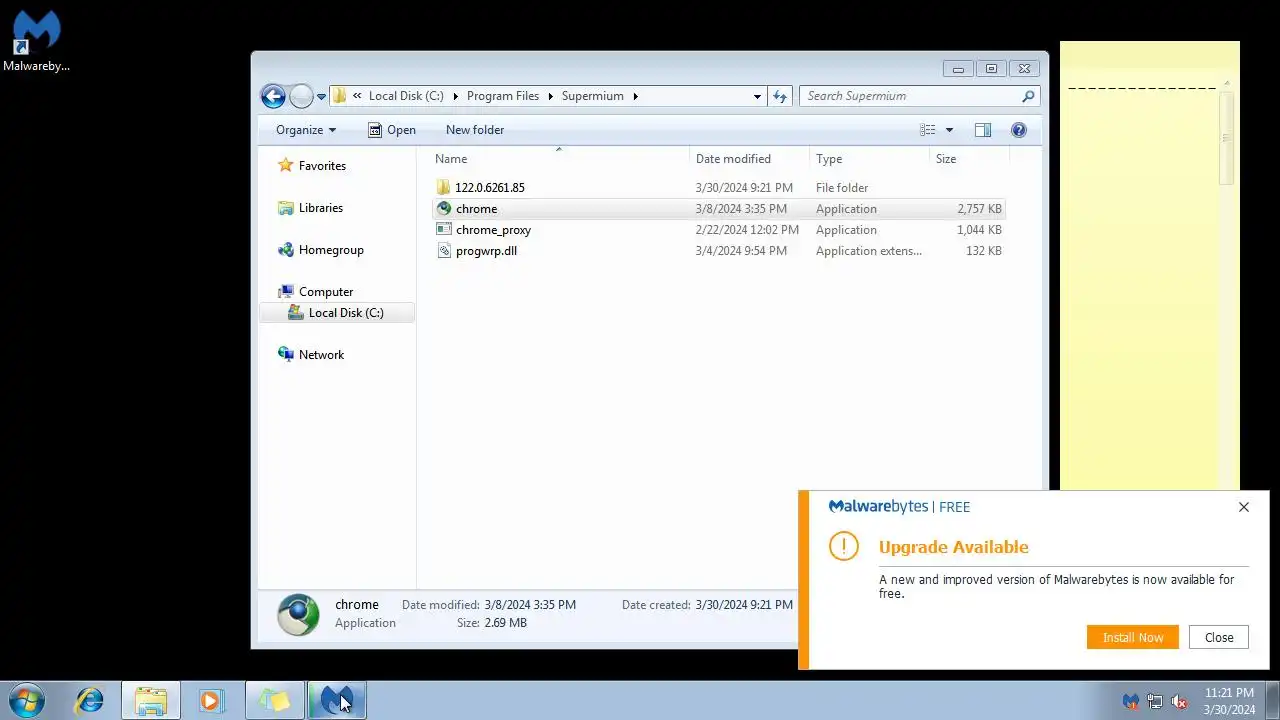This screenshot has width=1280, height=720.
Task: Select the chrome application file
Action: tap(718, 209)
